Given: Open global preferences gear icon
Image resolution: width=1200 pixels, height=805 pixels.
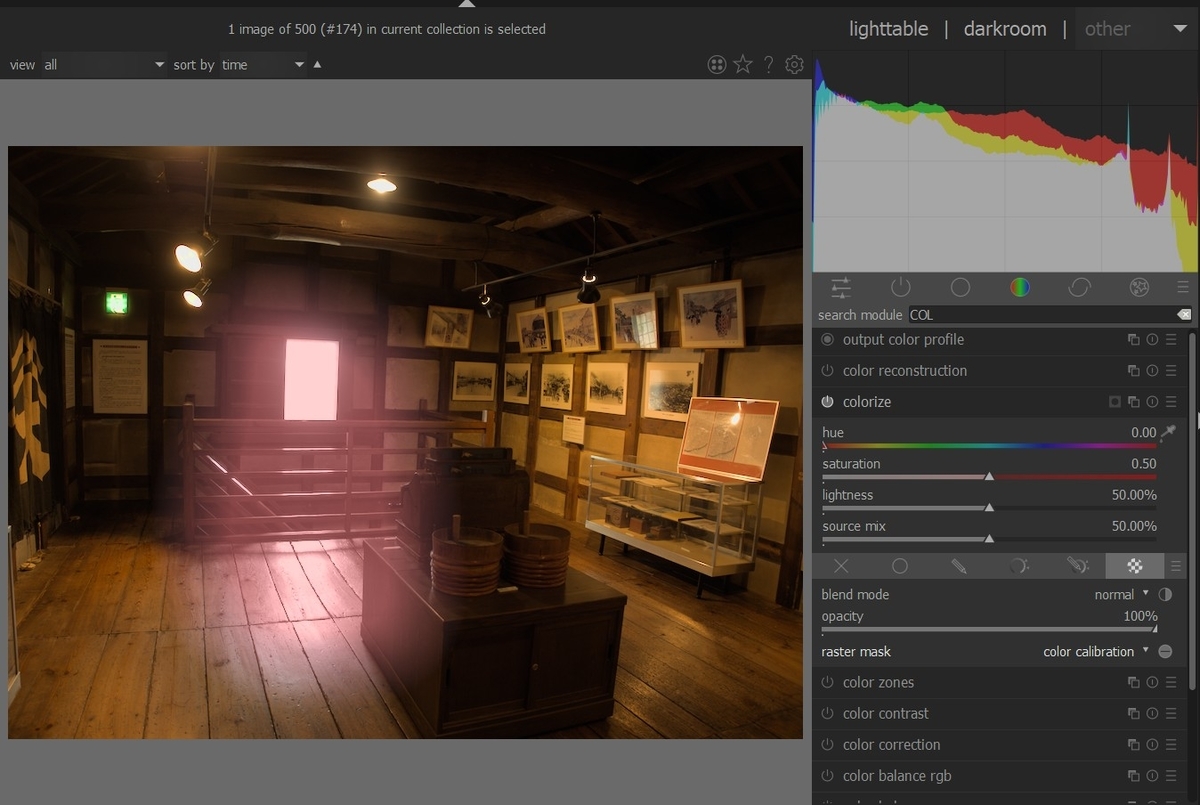Looking at the screenshot, I should pyautogui.click(x=794, y=65).
